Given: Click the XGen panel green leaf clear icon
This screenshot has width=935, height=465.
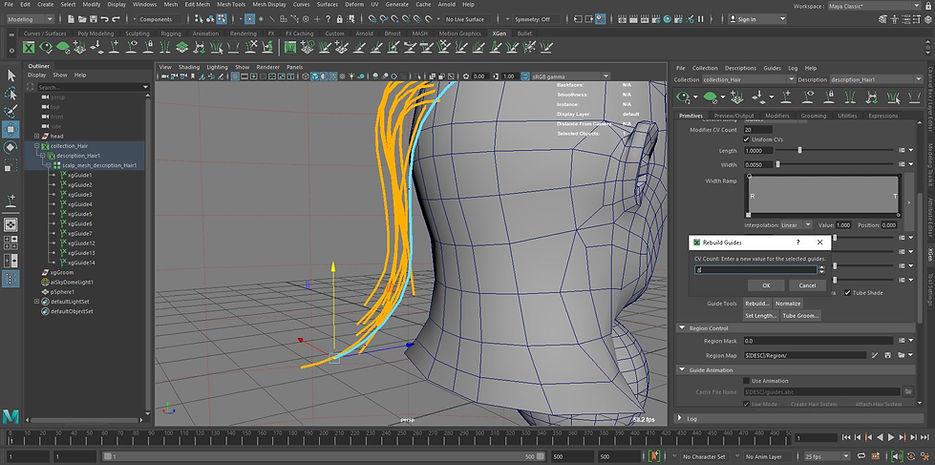Looking at the screenshot, I should tap(710, 97).
